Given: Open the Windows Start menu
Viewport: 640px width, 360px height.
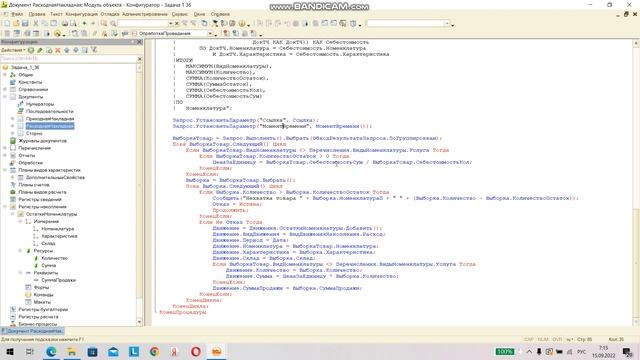Looking at the screenshot, I should click(x=9, y=351).
